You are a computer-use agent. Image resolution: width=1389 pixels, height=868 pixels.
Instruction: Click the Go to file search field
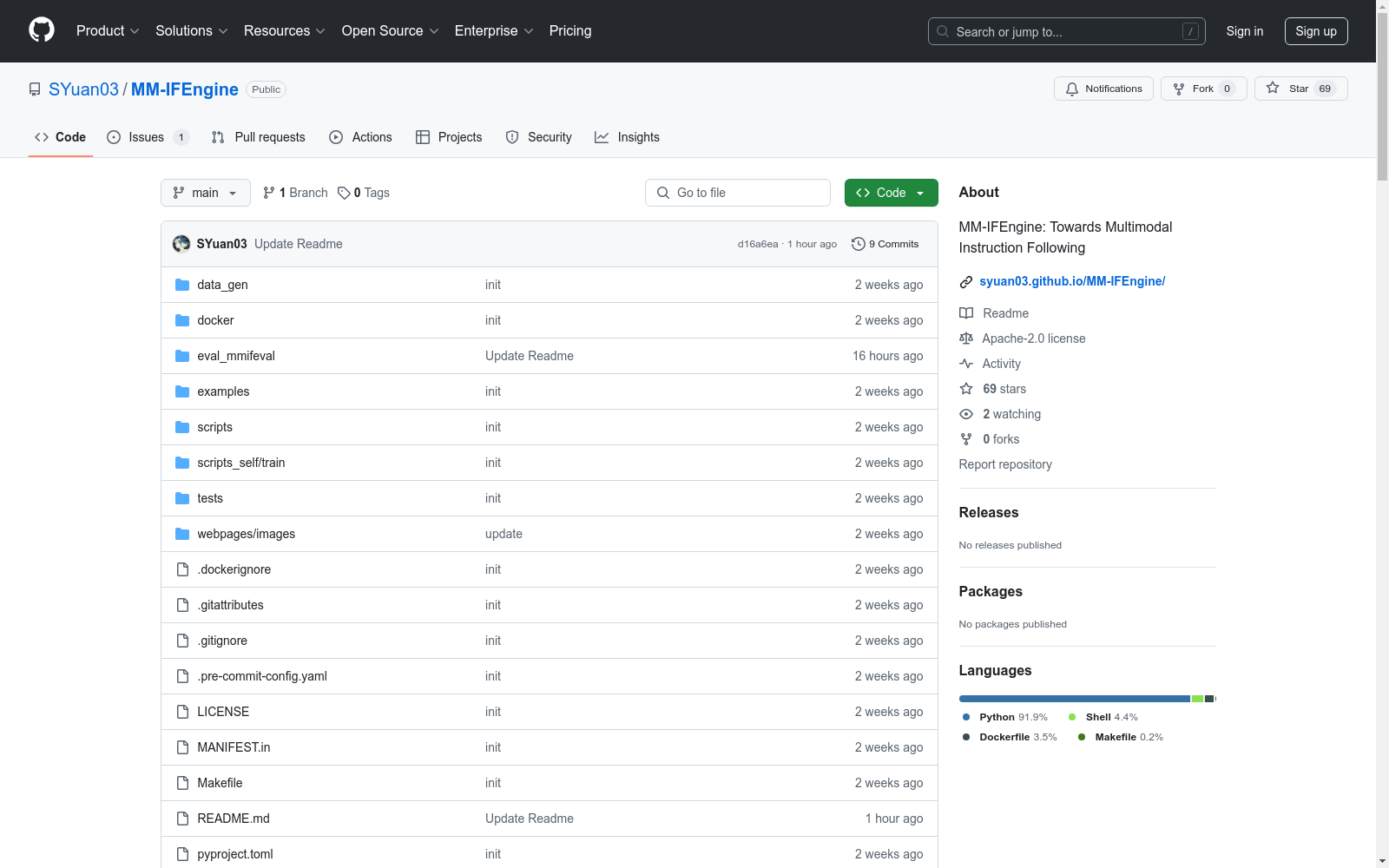click(738, 193)
